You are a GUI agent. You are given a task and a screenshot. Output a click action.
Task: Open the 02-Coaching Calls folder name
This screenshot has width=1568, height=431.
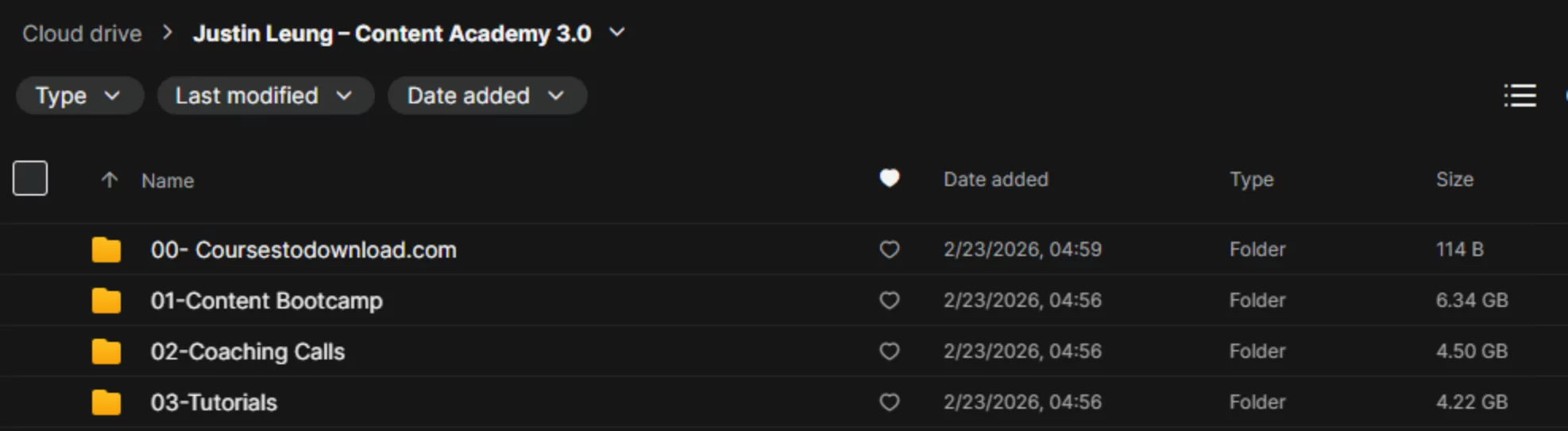[248, 351]
